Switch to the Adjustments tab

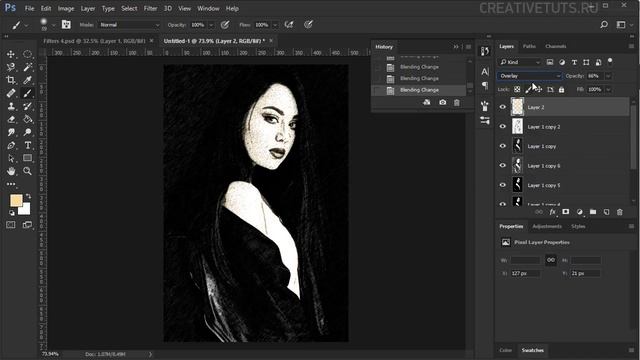547,226
